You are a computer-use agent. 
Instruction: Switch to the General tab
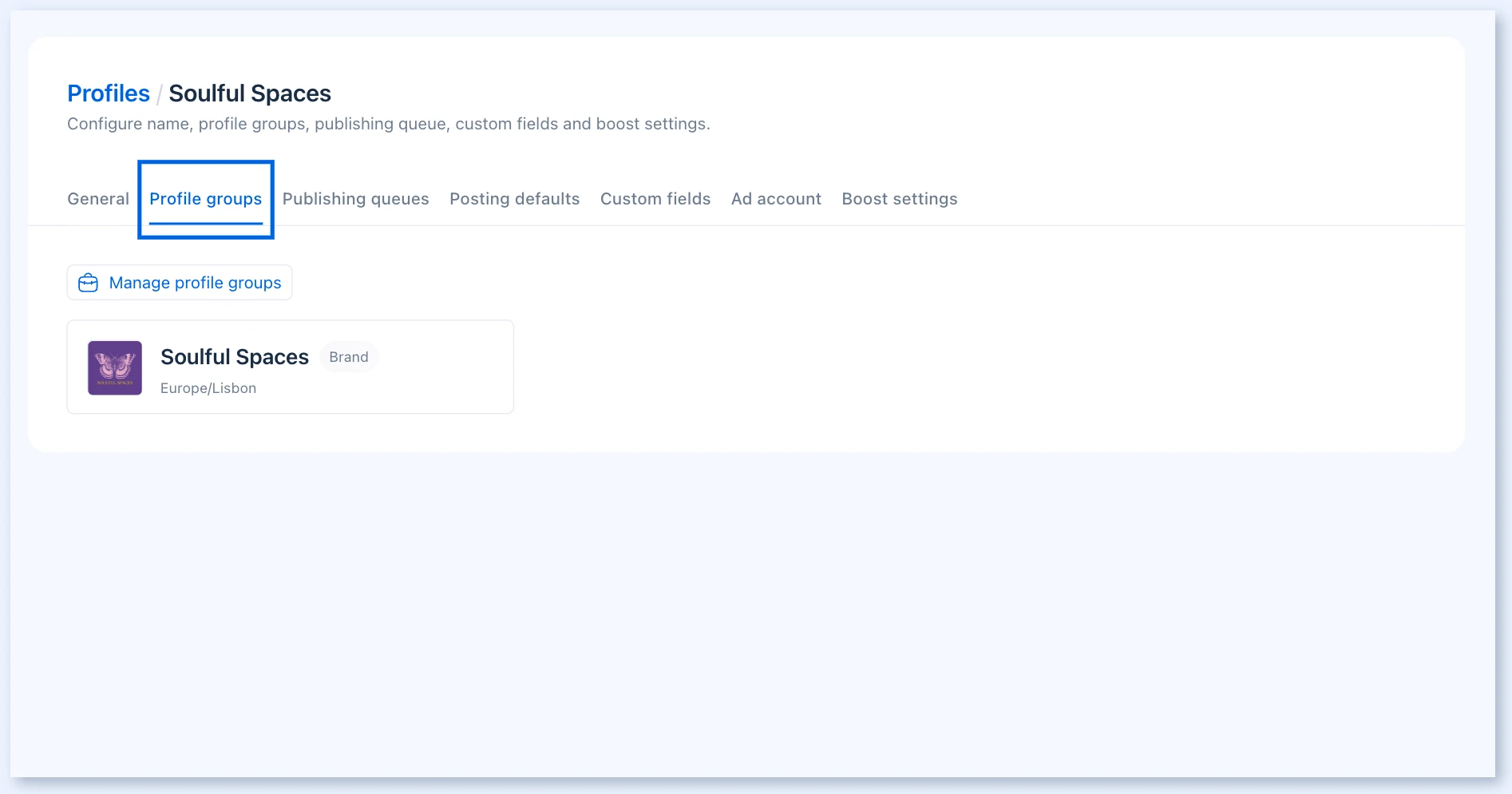(x=98, y=199)
